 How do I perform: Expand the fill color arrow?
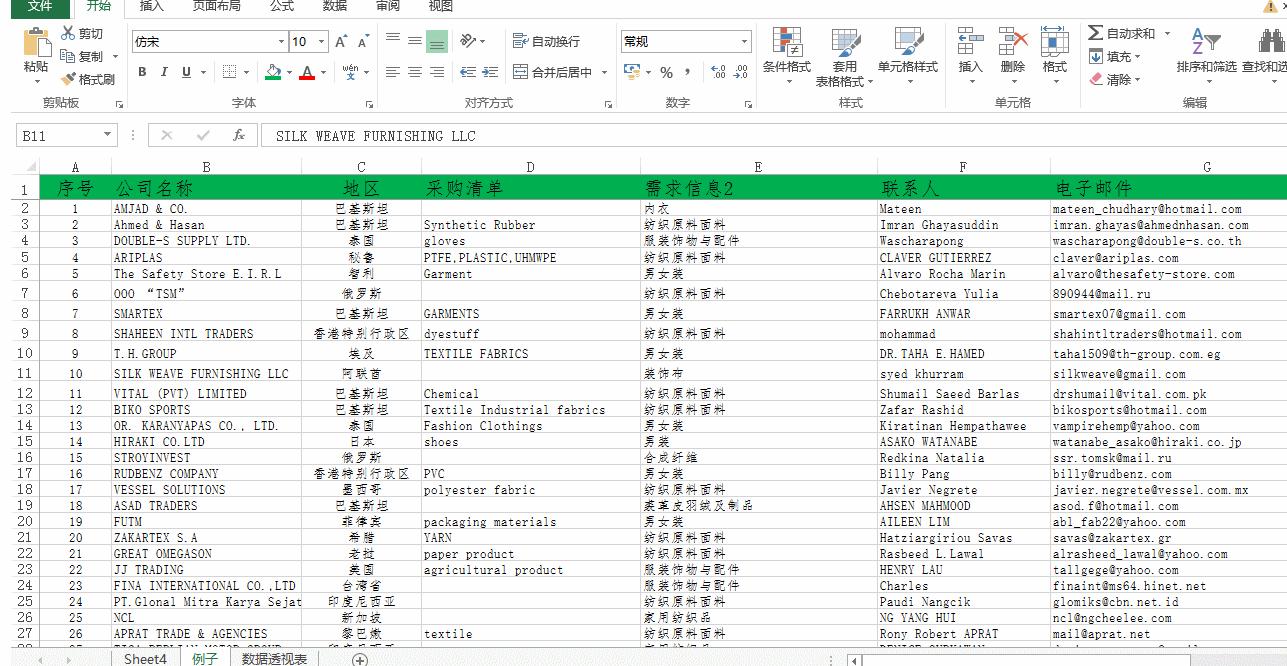(x=289, y=72)
